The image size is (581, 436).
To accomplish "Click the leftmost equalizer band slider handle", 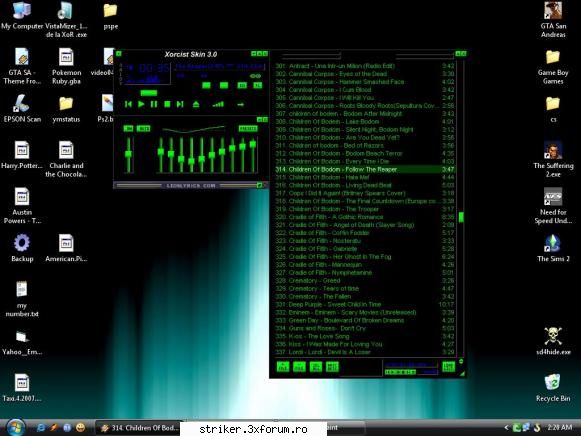I will (160, 152).
